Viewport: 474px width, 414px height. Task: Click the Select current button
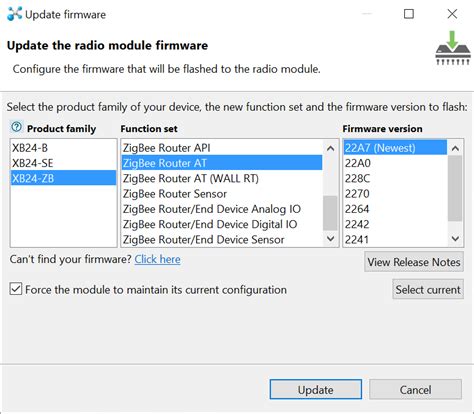tap(428, 289)
